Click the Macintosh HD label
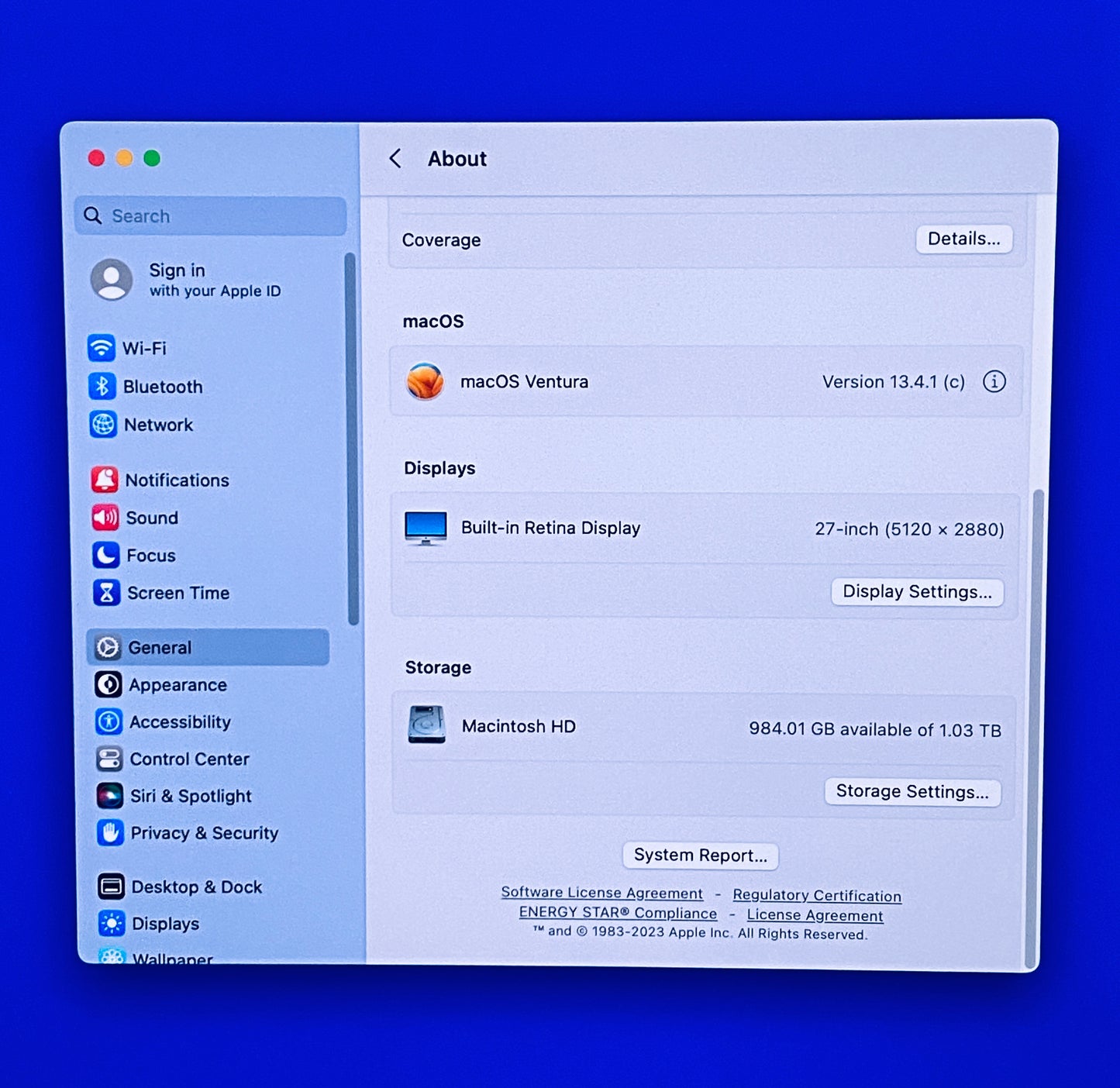1120x1088 pixels. (x=519, y=726)
